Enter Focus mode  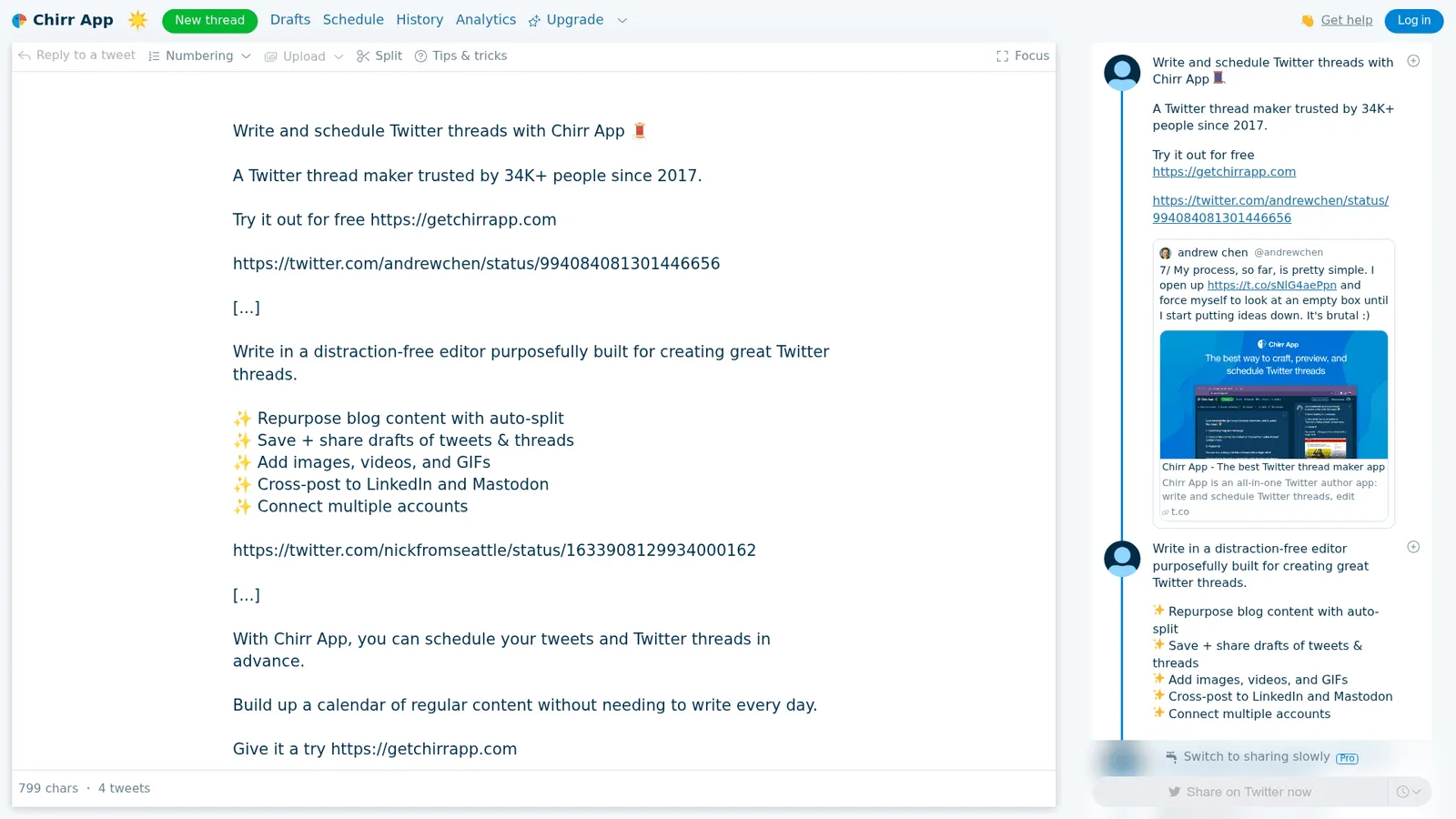tap(1023, 56)
